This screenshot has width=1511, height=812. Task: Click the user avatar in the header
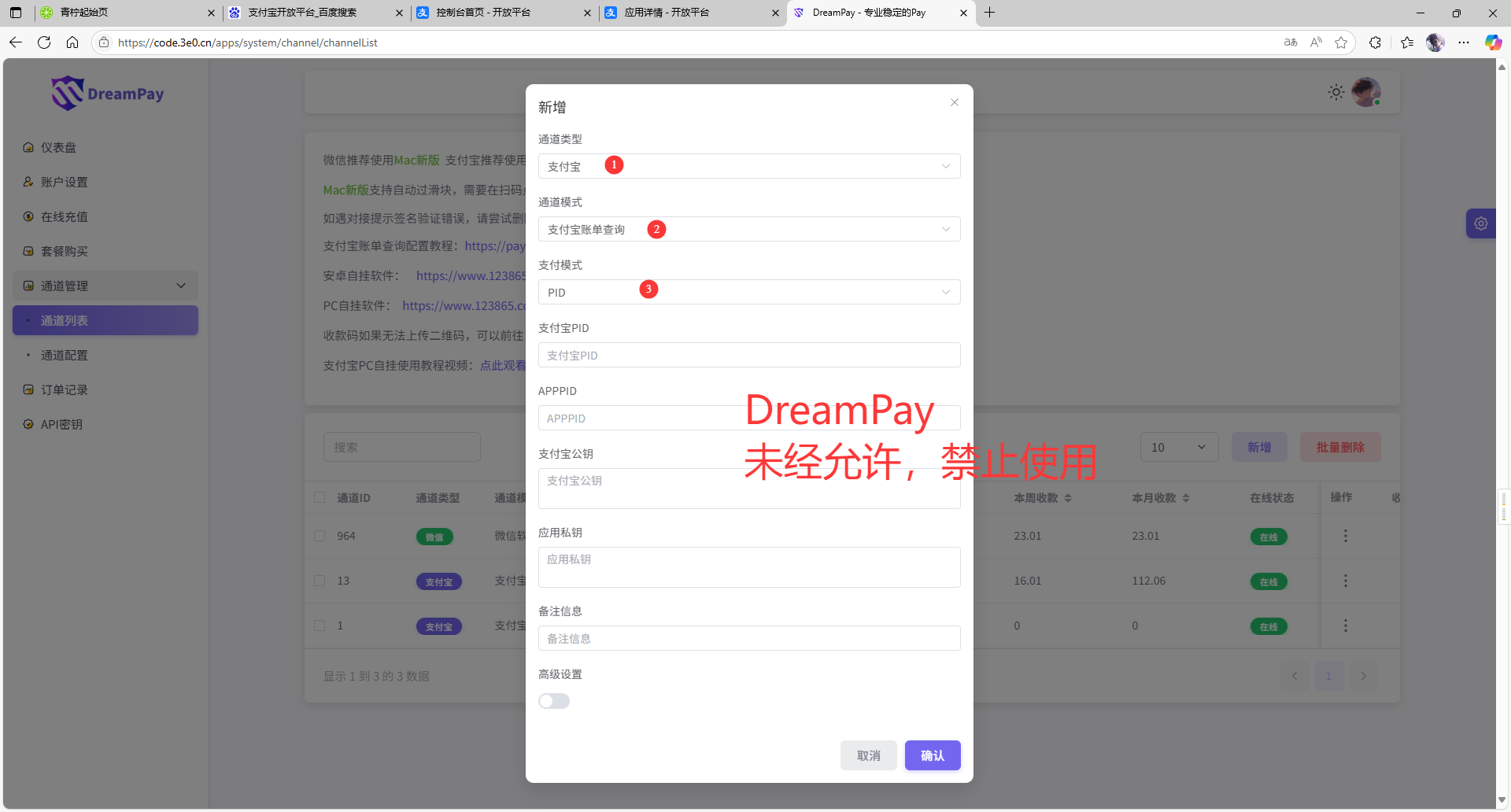[1365, 93]
